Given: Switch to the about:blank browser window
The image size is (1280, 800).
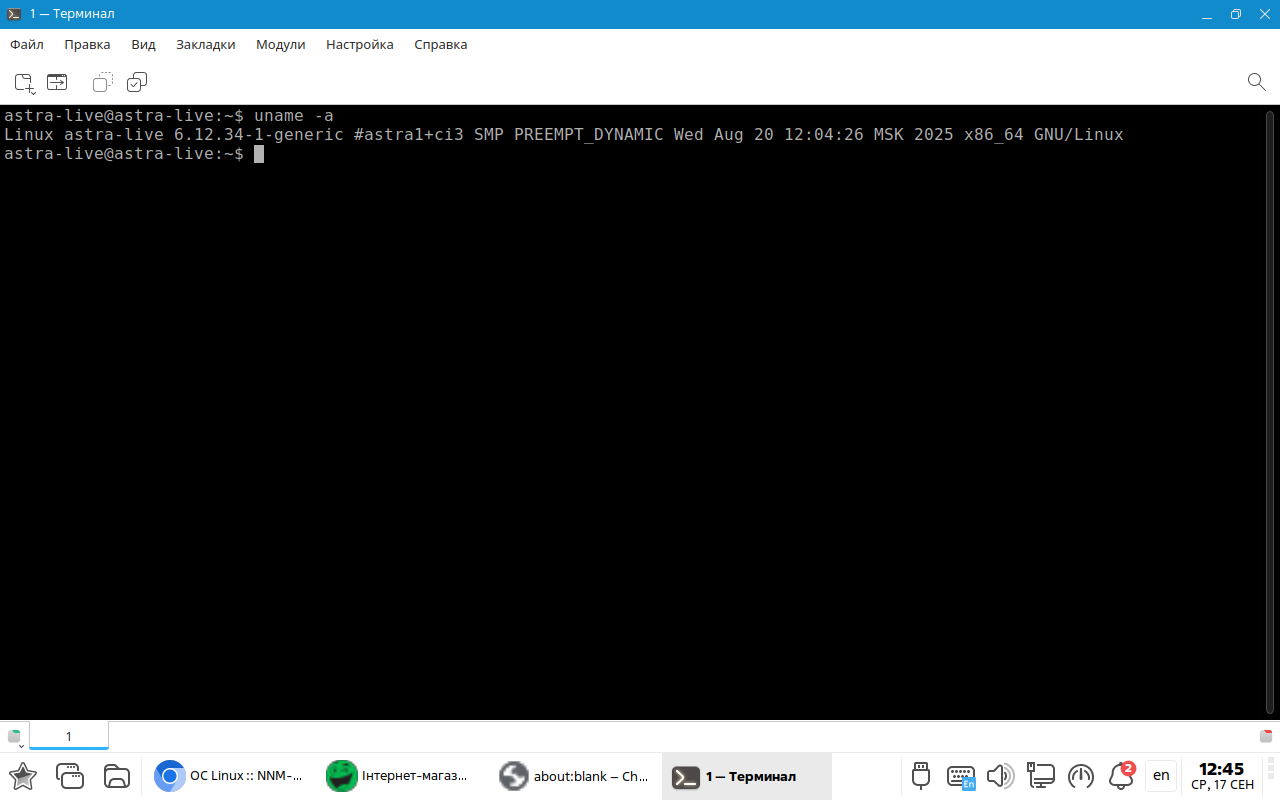Looking at the screenshot, I should (575, 776).
